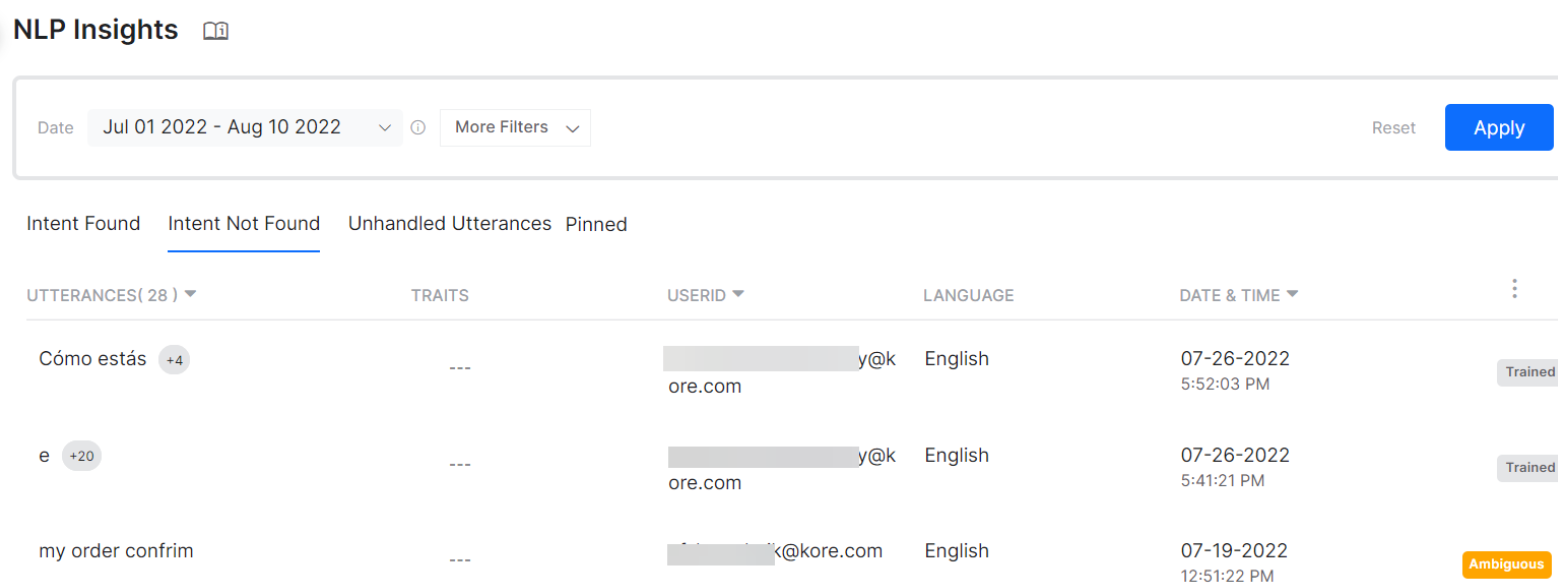The width and height of the screenshot is (1558, 588).
Task: Open the More Filters dropdown
Action: click(515, 128)
